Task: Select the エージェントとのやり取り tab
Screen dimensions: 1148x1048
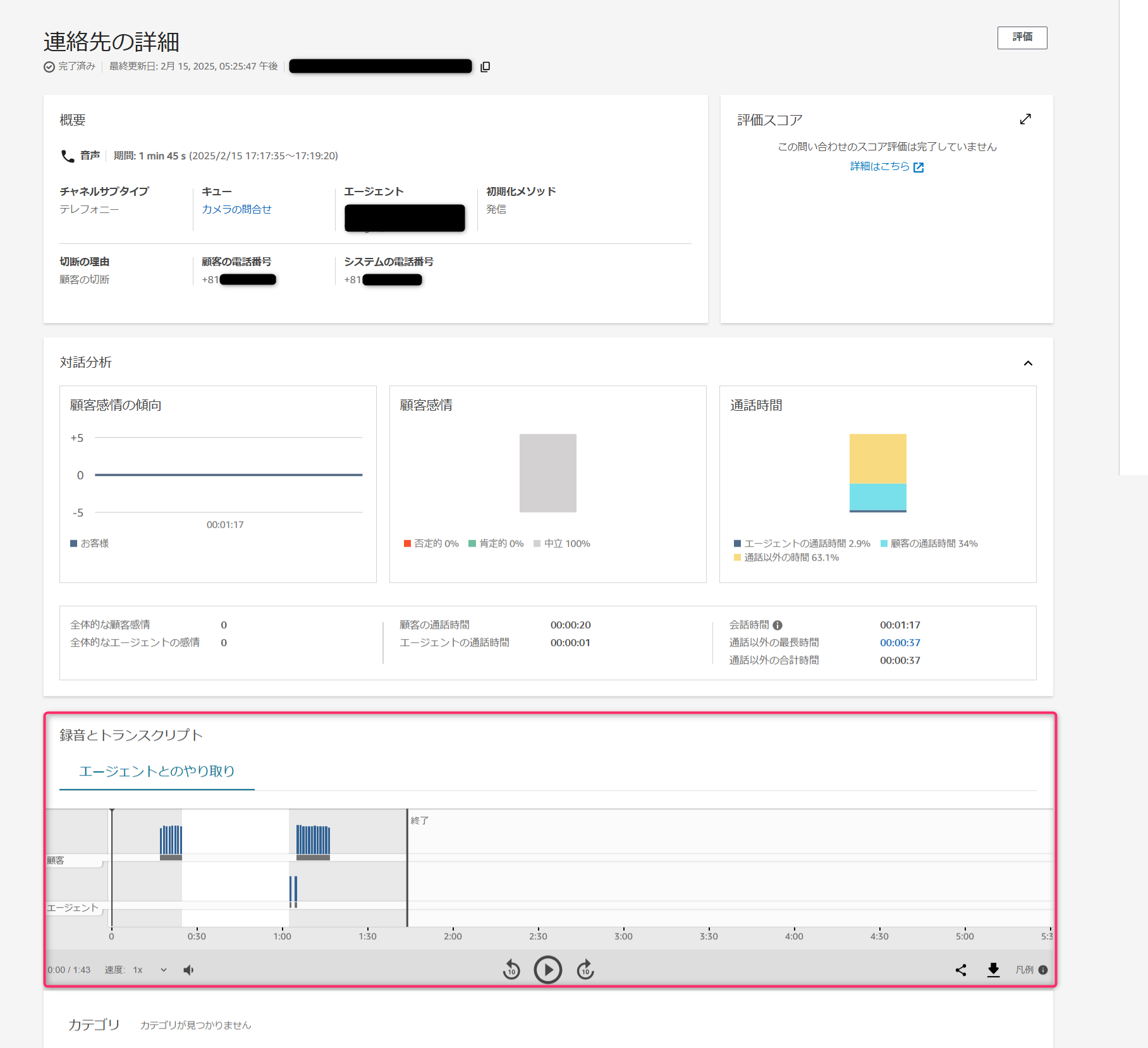Action: (157, 771)
